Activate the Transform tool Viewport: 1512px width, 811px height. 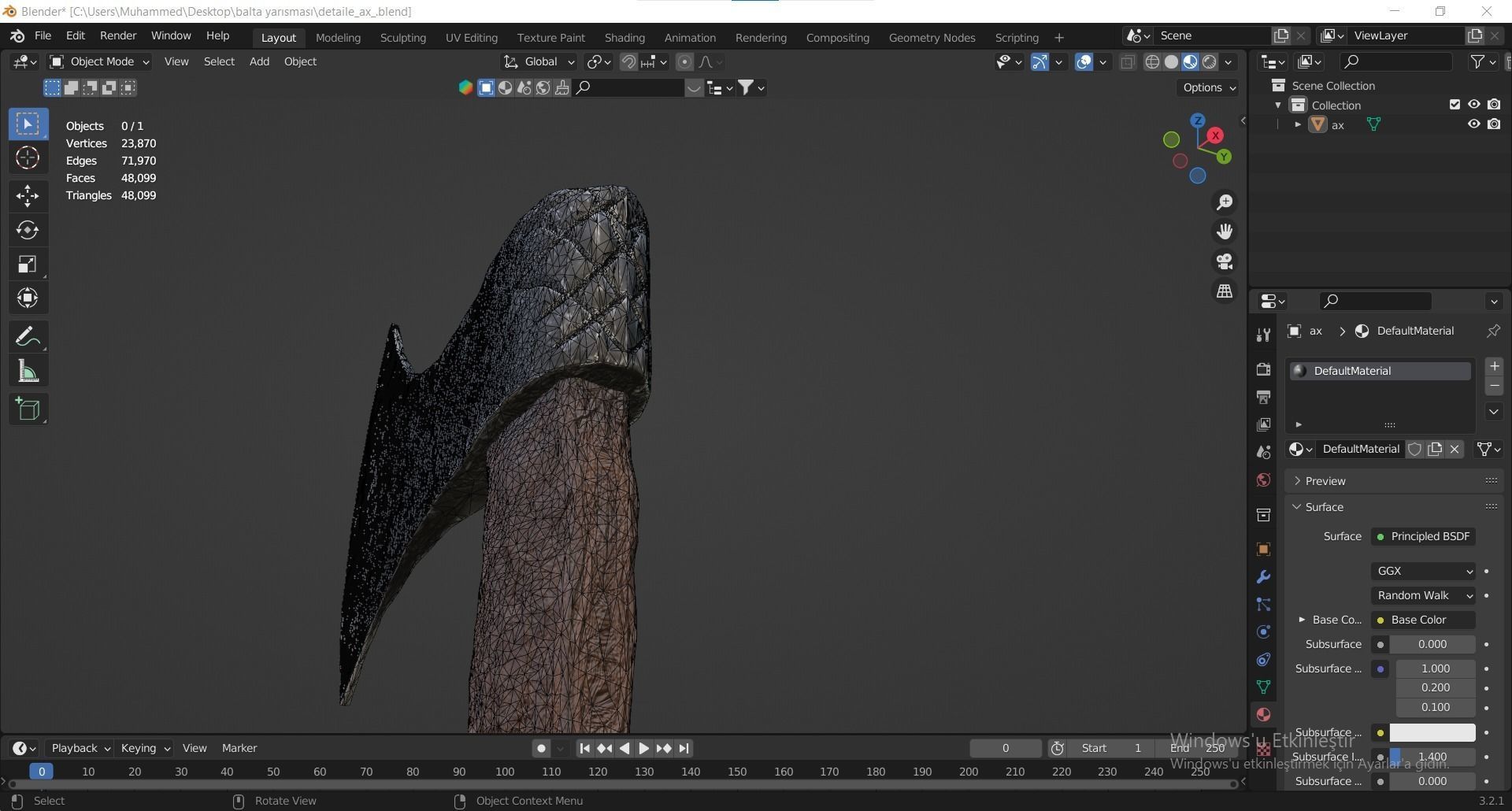pyautogui.click(x=28, y=298)
